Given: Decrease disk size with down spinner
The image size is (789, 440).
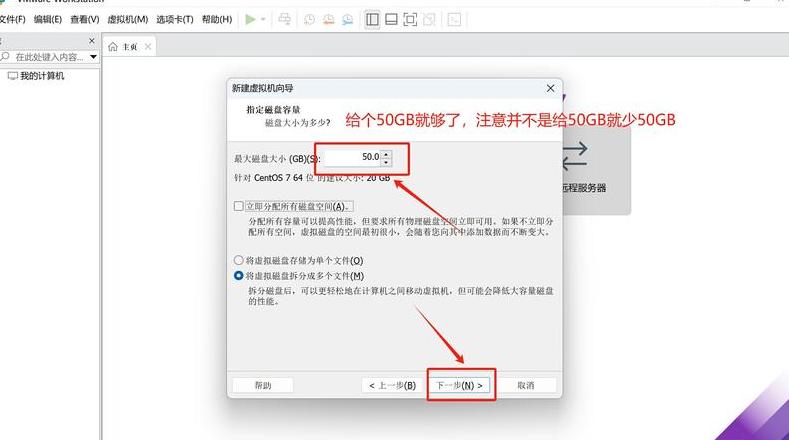Looking at the screenshot, I should tap(386, 162).
